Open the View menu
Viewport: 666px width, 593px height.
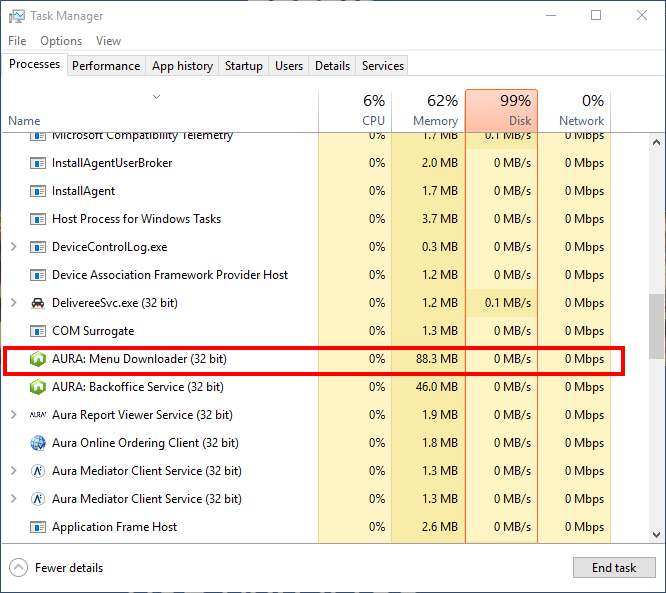coord(108,41)
